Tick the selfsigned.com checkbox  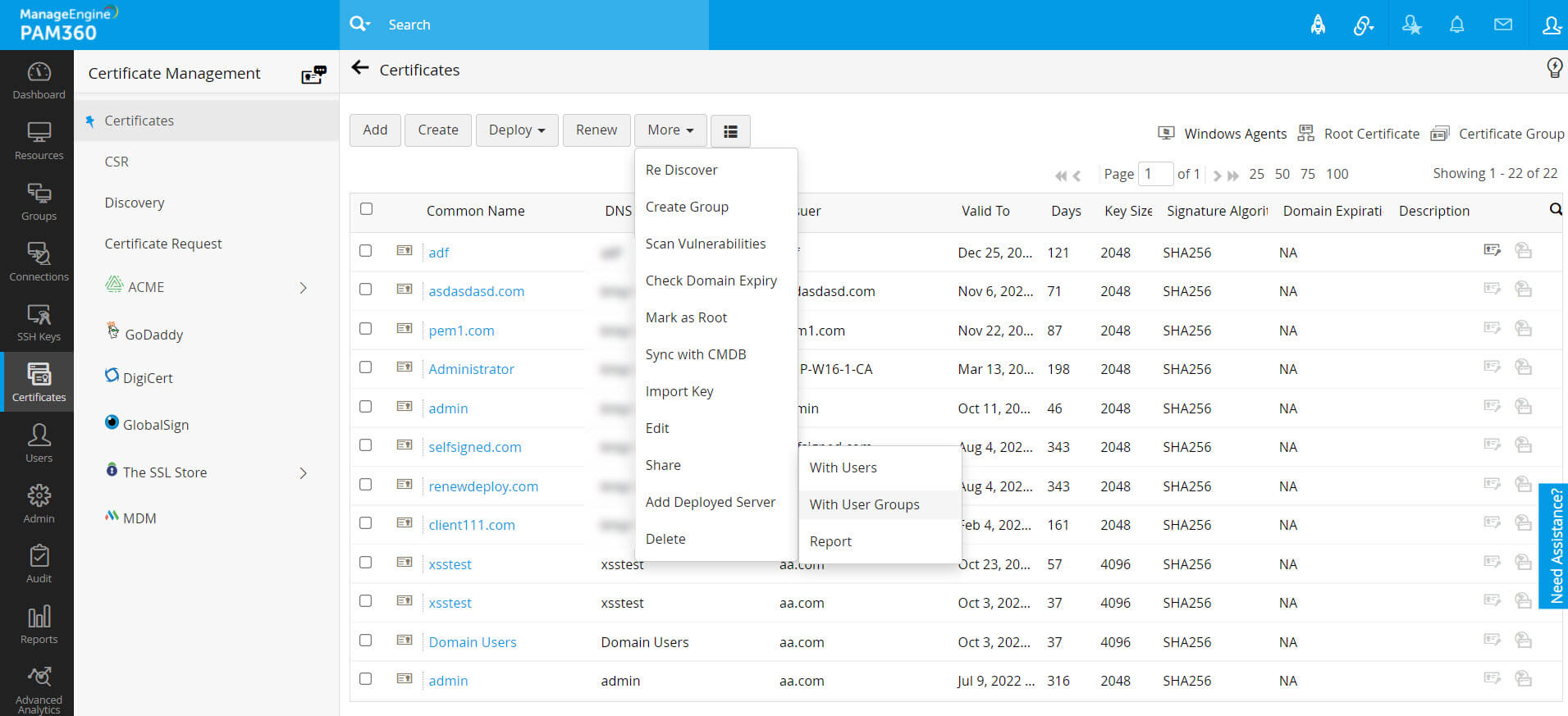click(366, 445)
